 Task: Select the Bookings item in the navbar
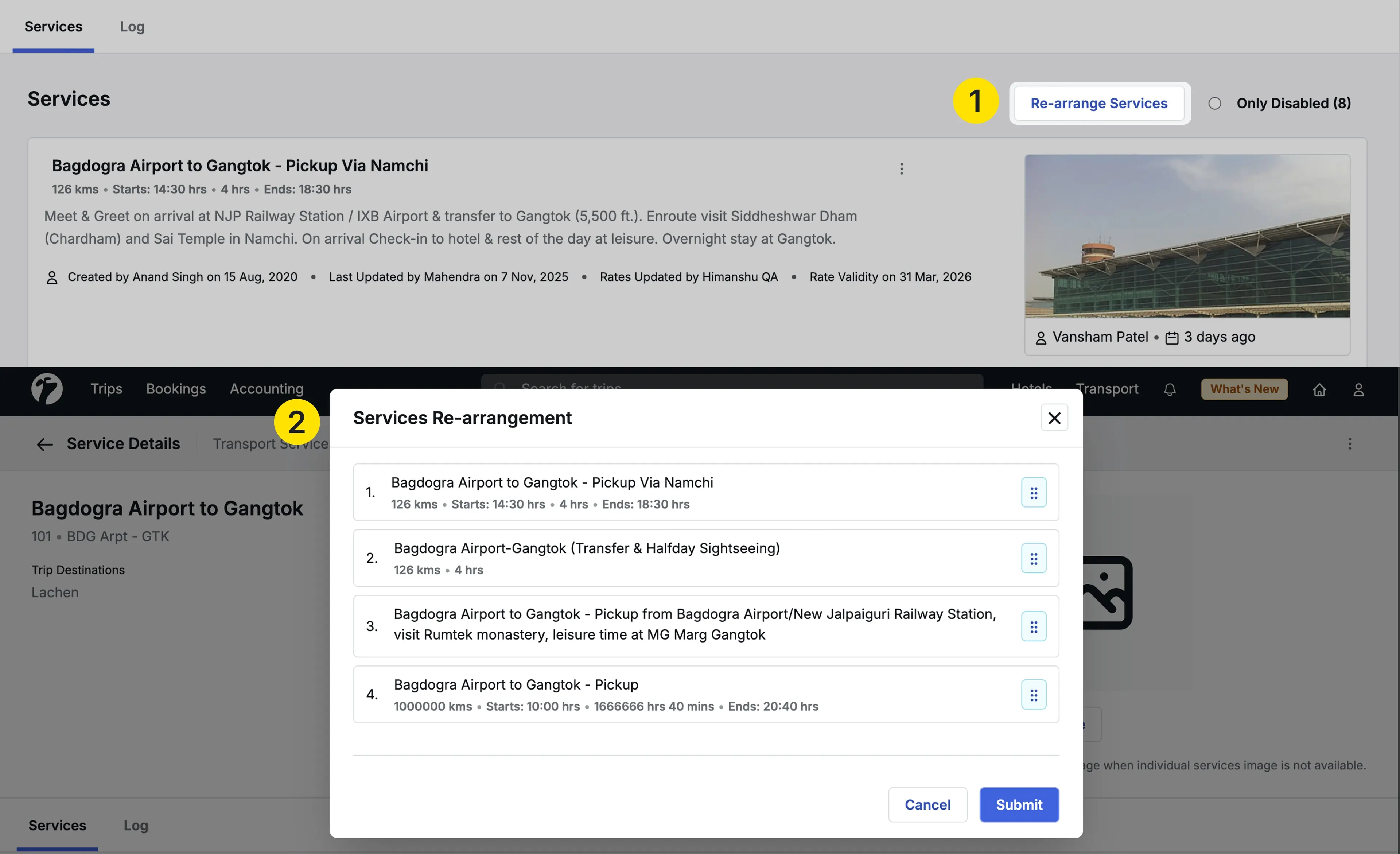(x=176, y=389)
